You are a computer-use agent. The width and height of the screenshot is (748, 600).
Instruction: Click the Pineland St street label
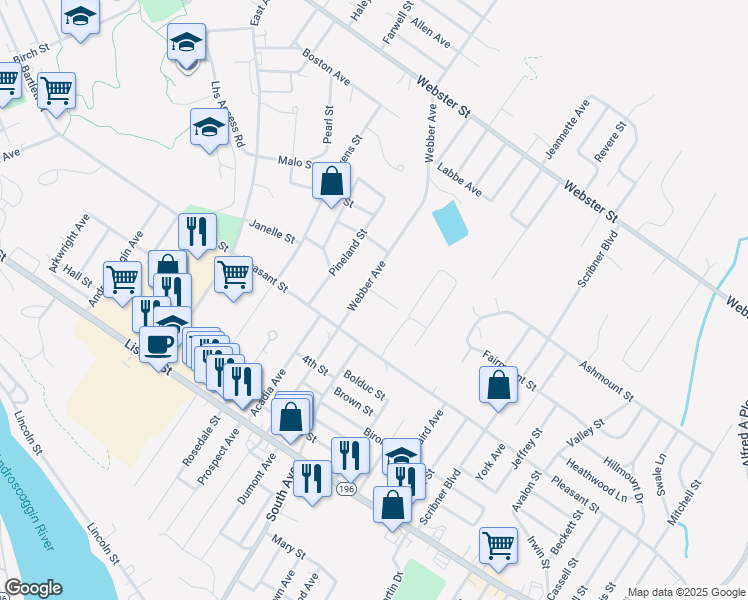point(348,252)
